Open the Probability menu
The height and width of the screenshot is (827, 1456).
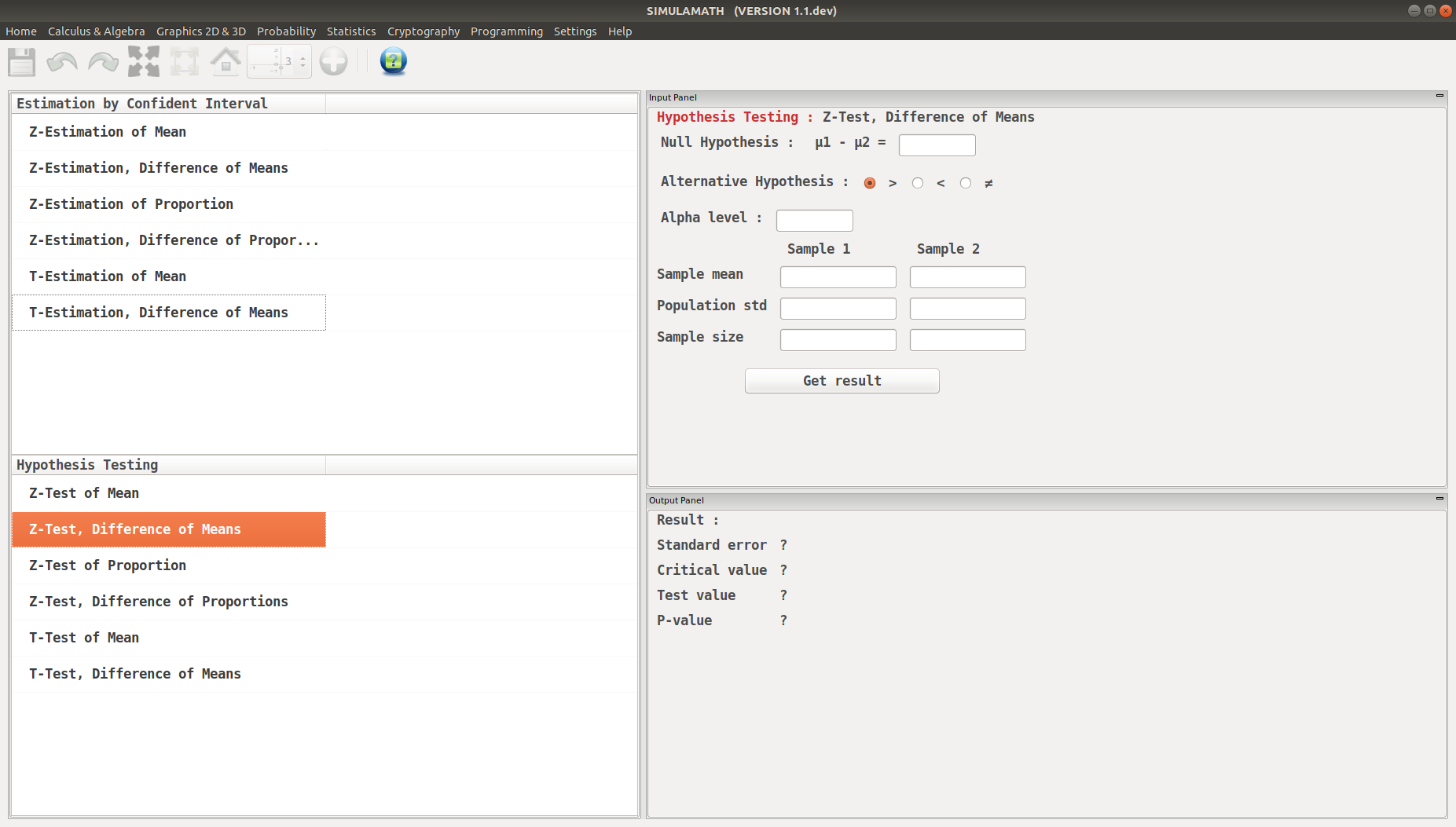click(x=286, y=31)
